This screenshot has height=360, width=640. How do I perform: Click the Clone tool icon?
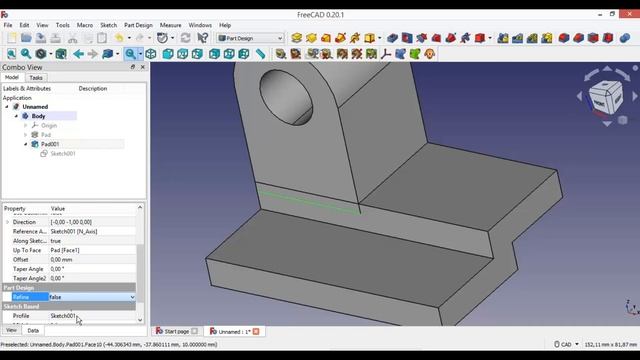coord(429,54)
